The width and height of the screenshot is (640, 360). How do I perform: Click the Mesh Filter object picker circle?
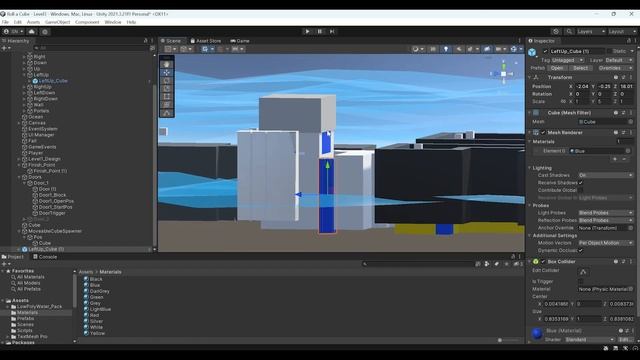pyautogui.click(x=630, y=122)
